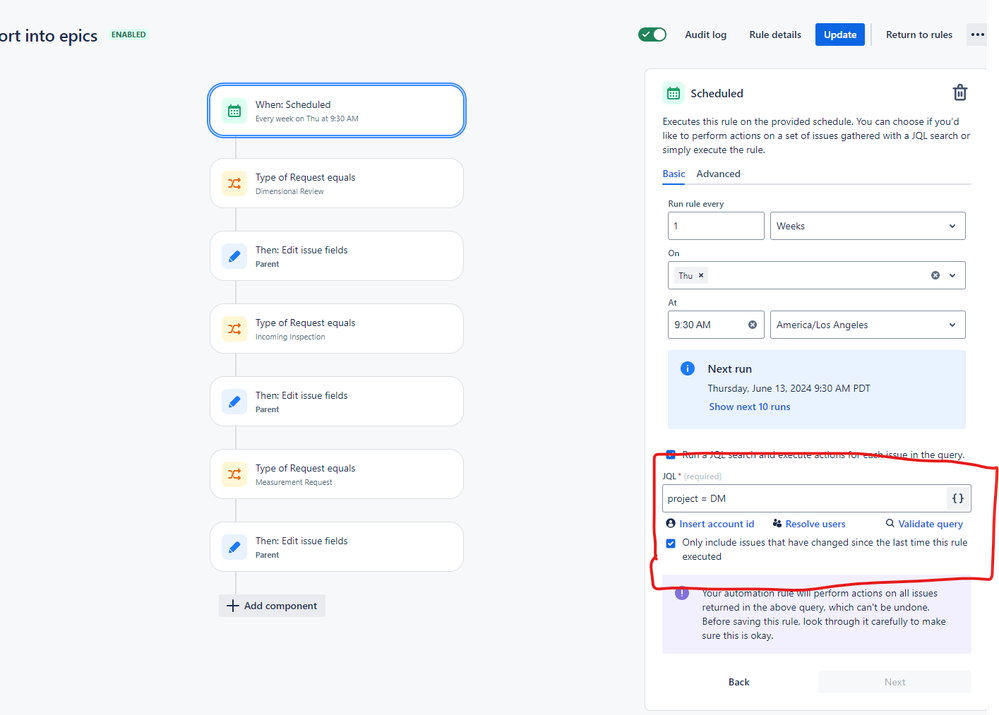Click the shuffle icon on the Dimensional Review condition
Screen dimensions: 999x715
(x=234, y=184)
